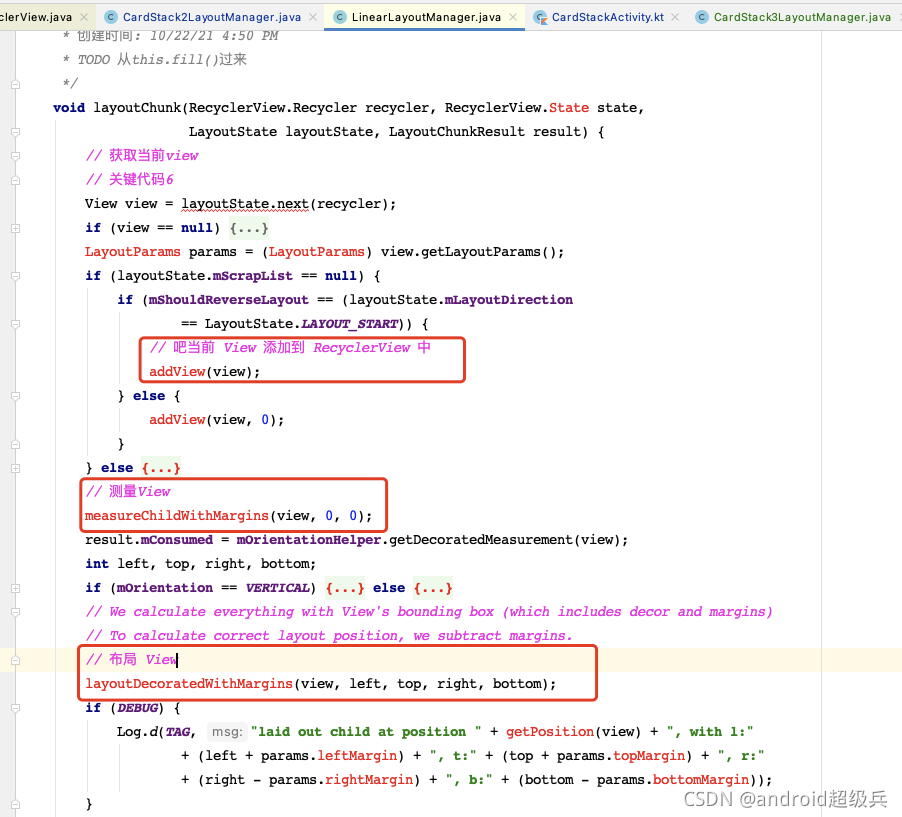Image resolution: width=902 pixels, height=817 pixels.
Task: Expand the last folded {...} on the mOrientation line
Action: pos(433,588)
